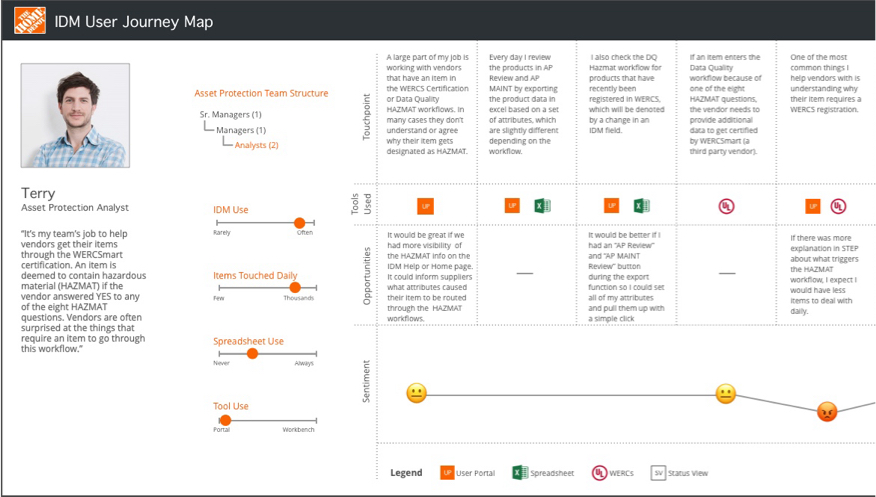Click the Sentiment row label

(366, 382)
